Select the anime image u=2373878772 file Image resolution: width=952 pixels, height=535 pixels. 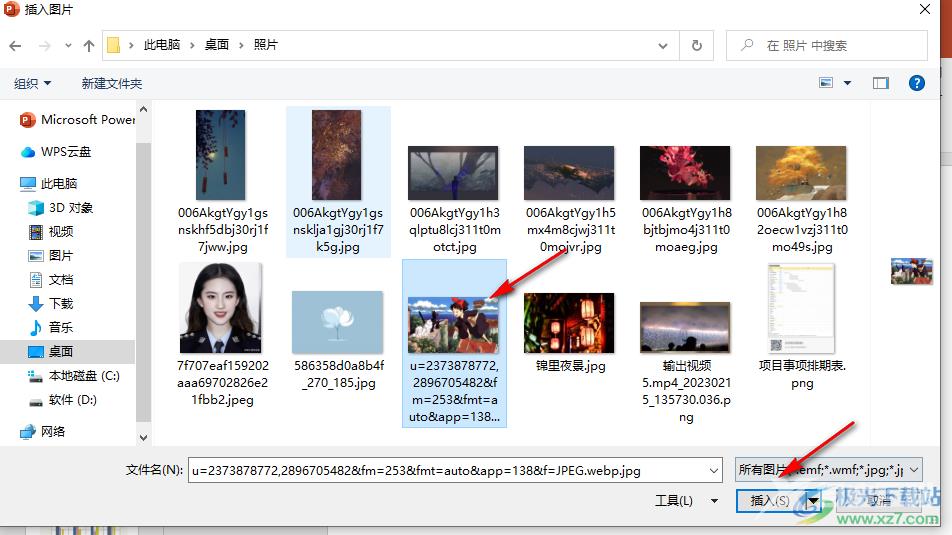(x=454, y=343)
